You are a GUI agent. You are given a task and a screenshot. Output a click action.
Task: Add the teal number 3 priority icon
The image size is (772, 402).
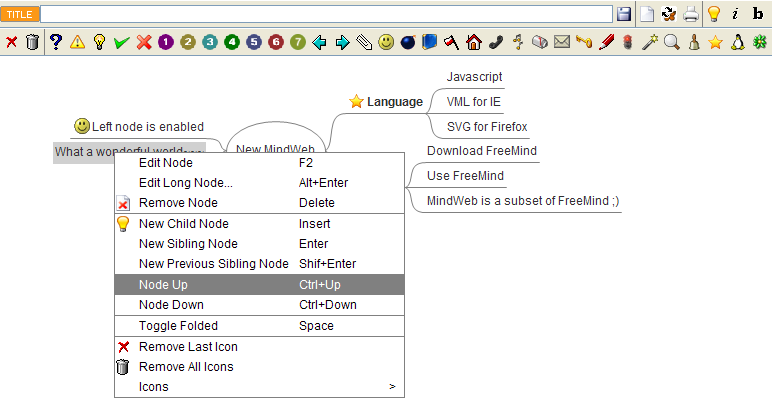click(x=210, y=42)
